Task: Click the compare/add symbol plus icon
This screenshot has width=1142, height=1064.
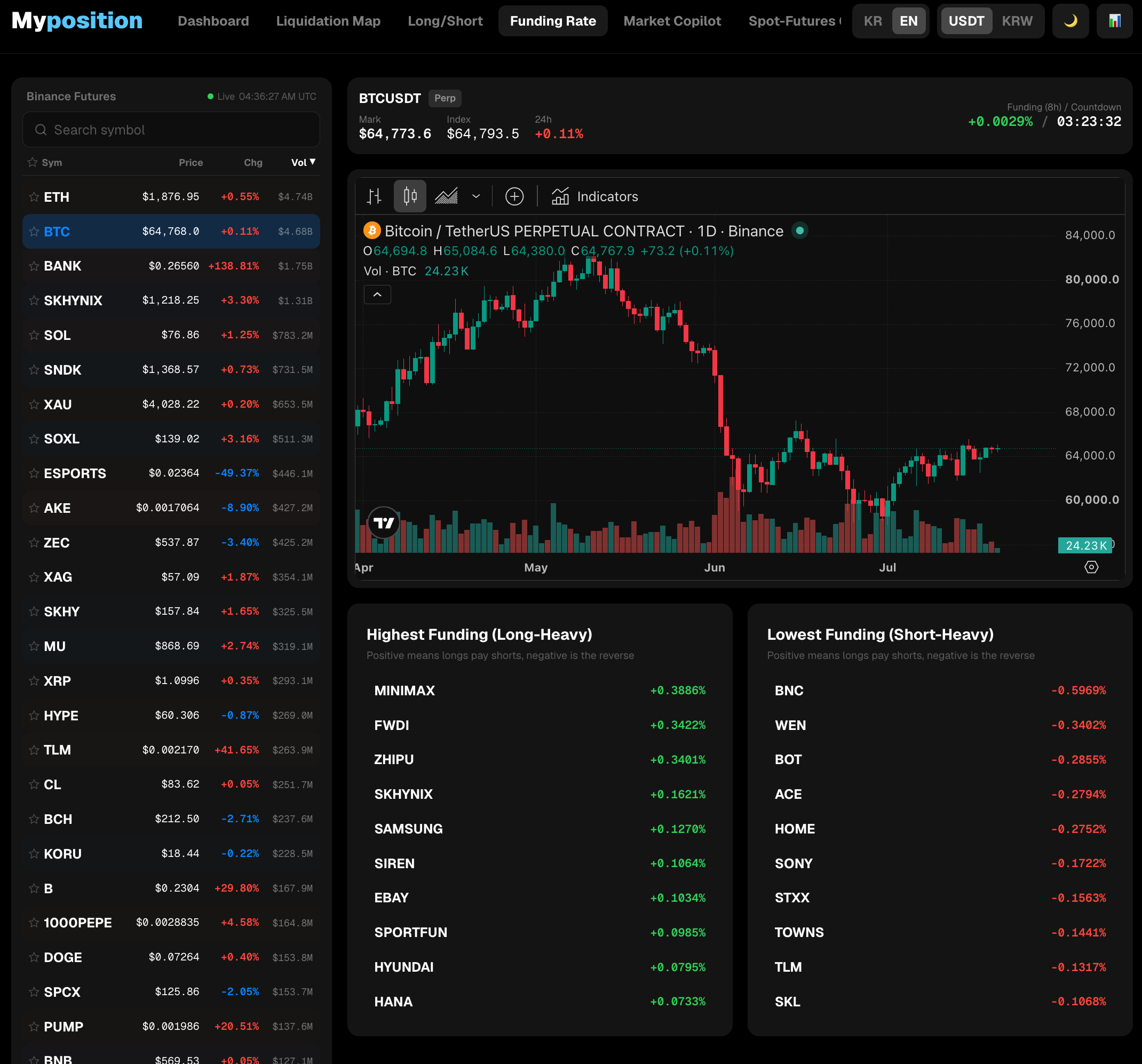Action: [x=514, y=196]
